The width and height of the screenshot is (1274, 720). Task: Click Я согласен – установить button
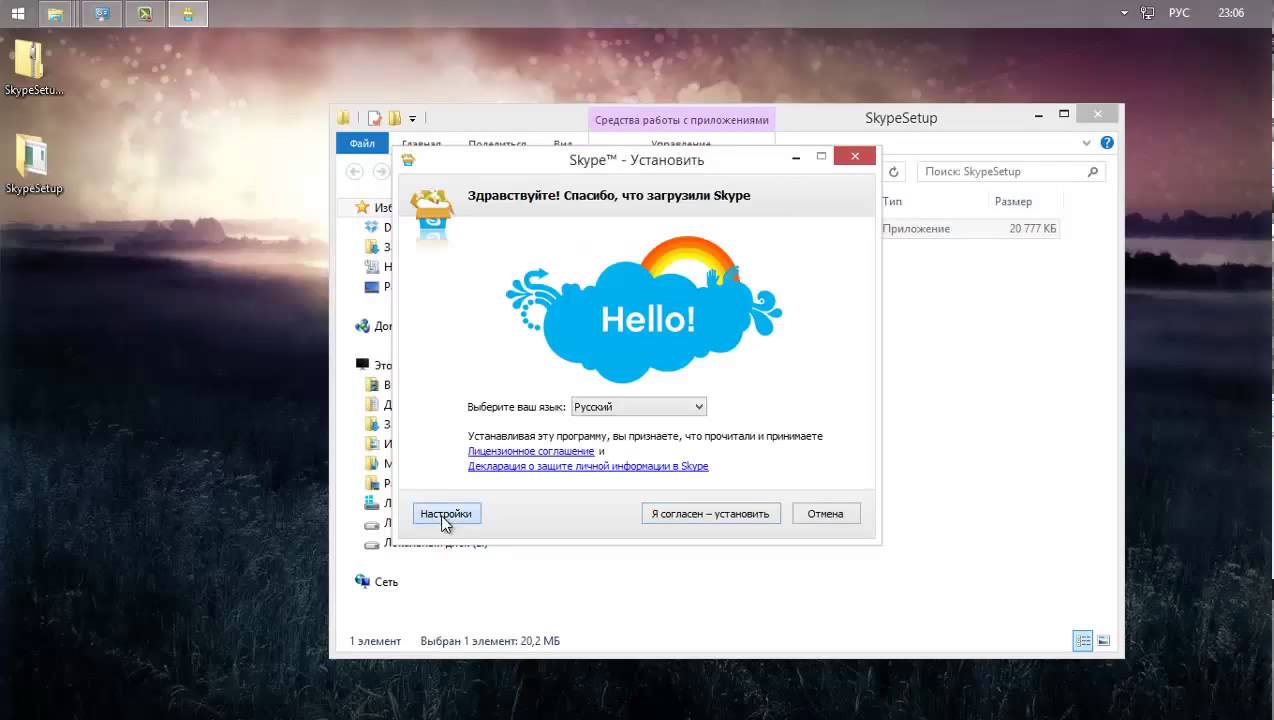pyautogui.click(x=710, y=513)
